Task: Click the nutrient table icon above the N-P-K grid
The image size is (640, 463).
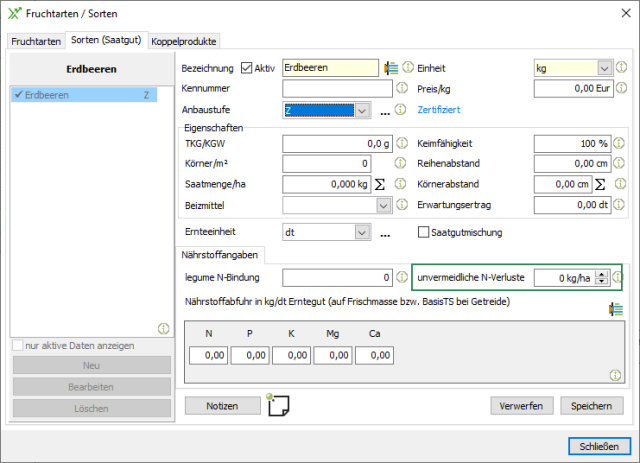Action: click(x=617, y=310)
